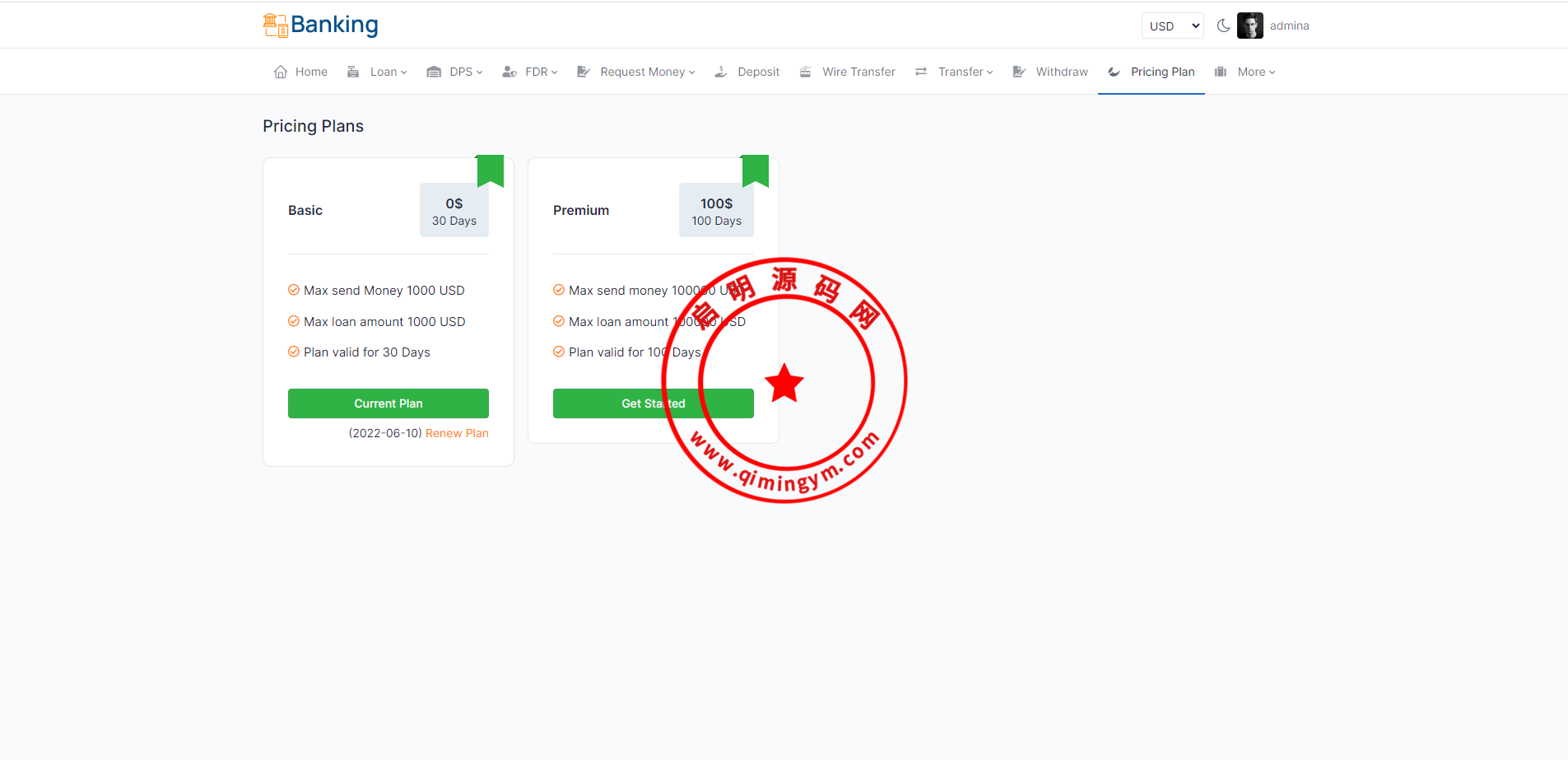This screenshot has width=1568, height=760.
Task: Open the USD currency dropdown
Action: (x=1172, y=26)
